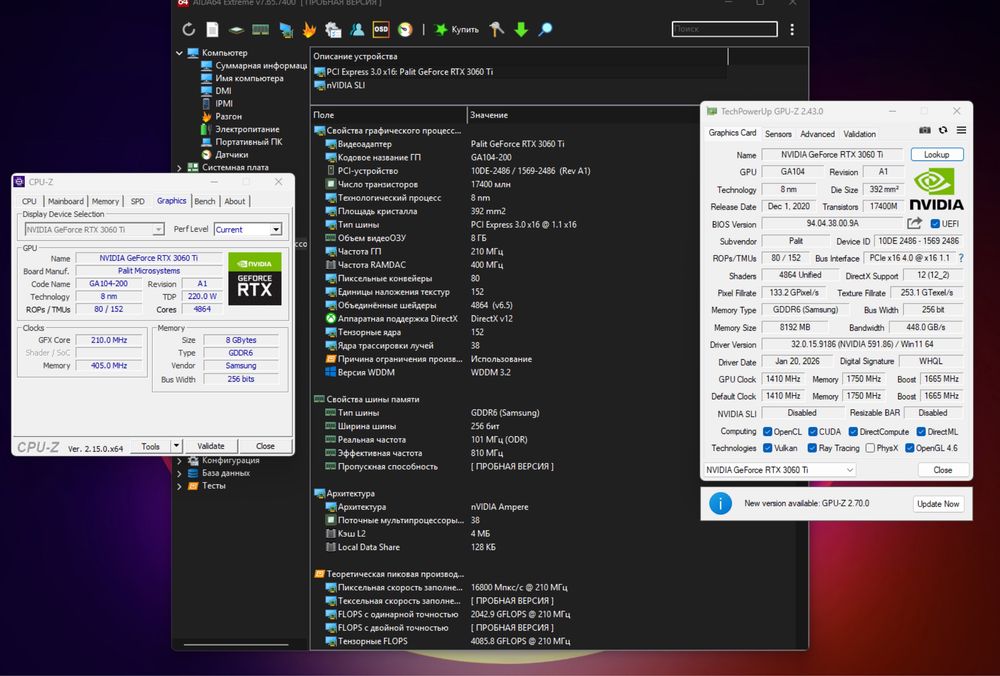Open the OSD panel icon in AIDA64

click(381, 29)
